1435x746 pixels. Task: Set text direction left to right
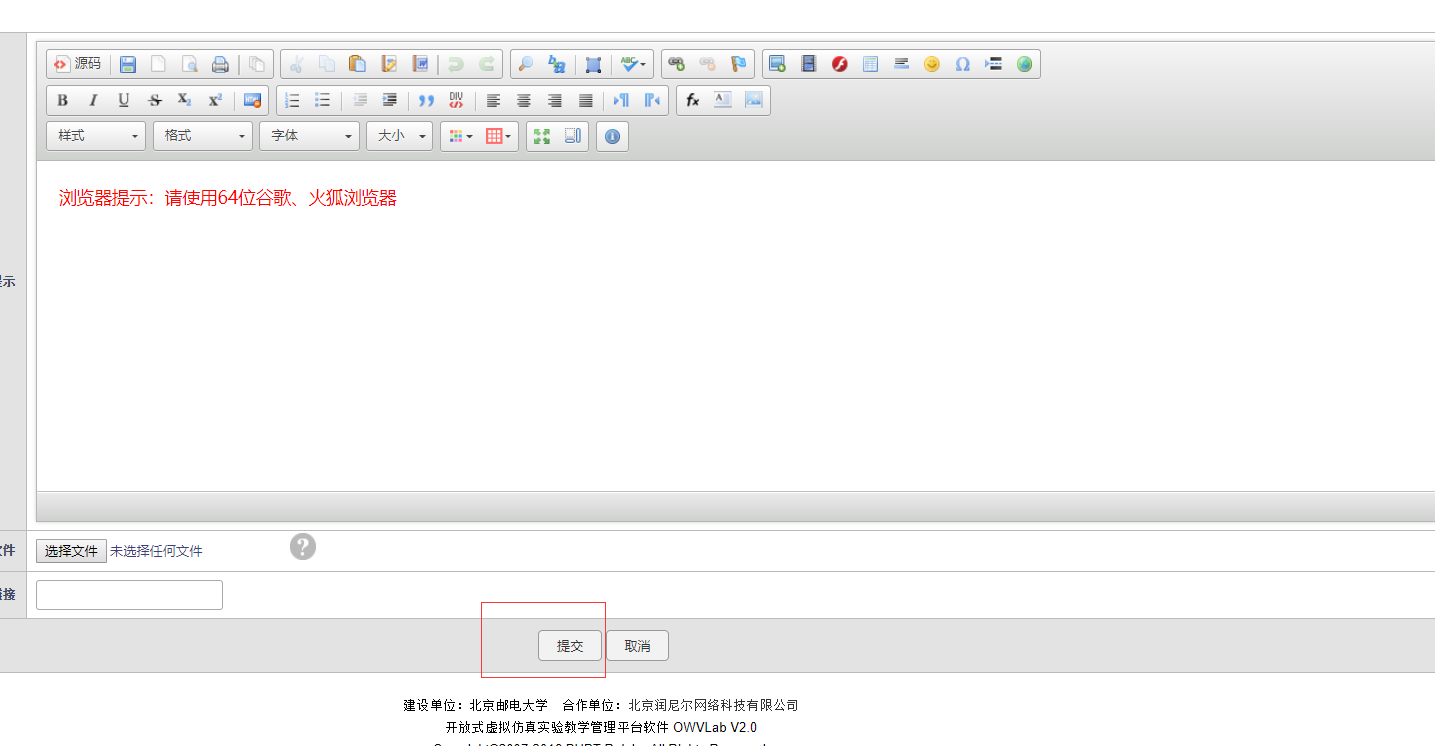pos(621,100)
